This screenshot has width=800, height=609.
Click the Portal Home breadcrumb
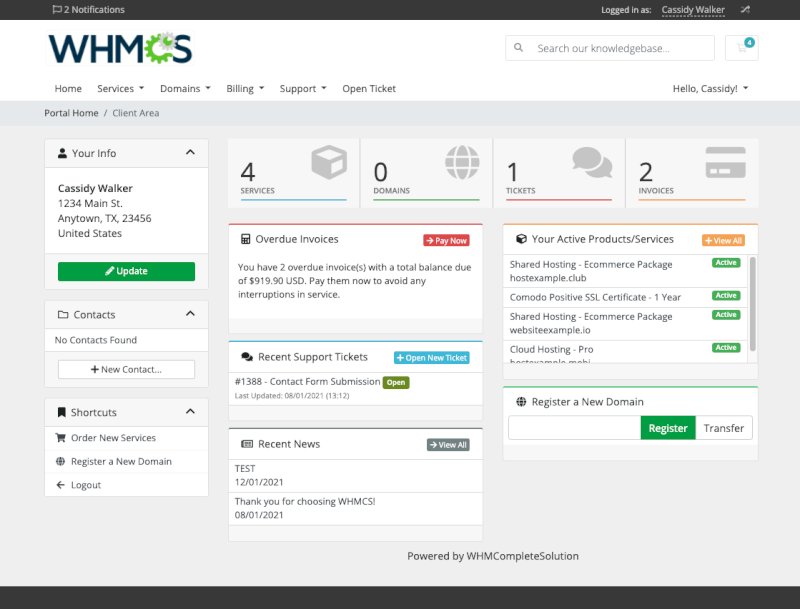click(x=71, y=113)
